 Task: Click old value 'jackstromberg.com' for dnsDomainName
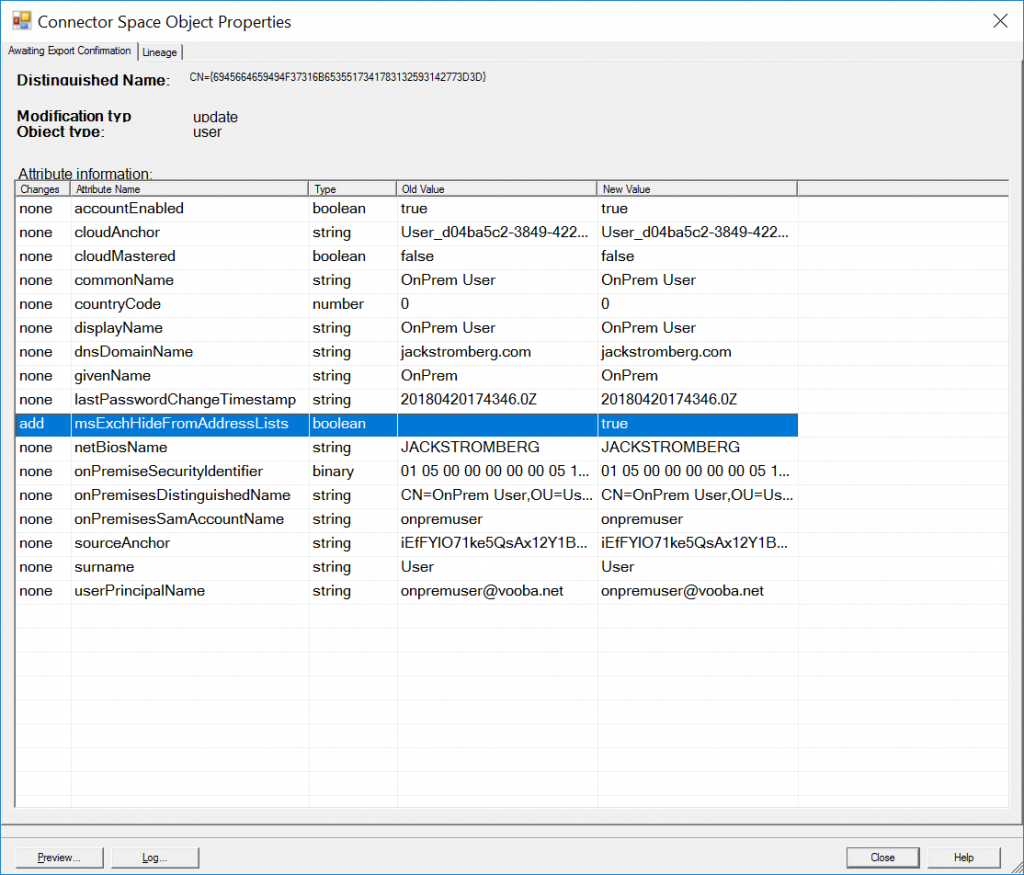coord(466,352)
